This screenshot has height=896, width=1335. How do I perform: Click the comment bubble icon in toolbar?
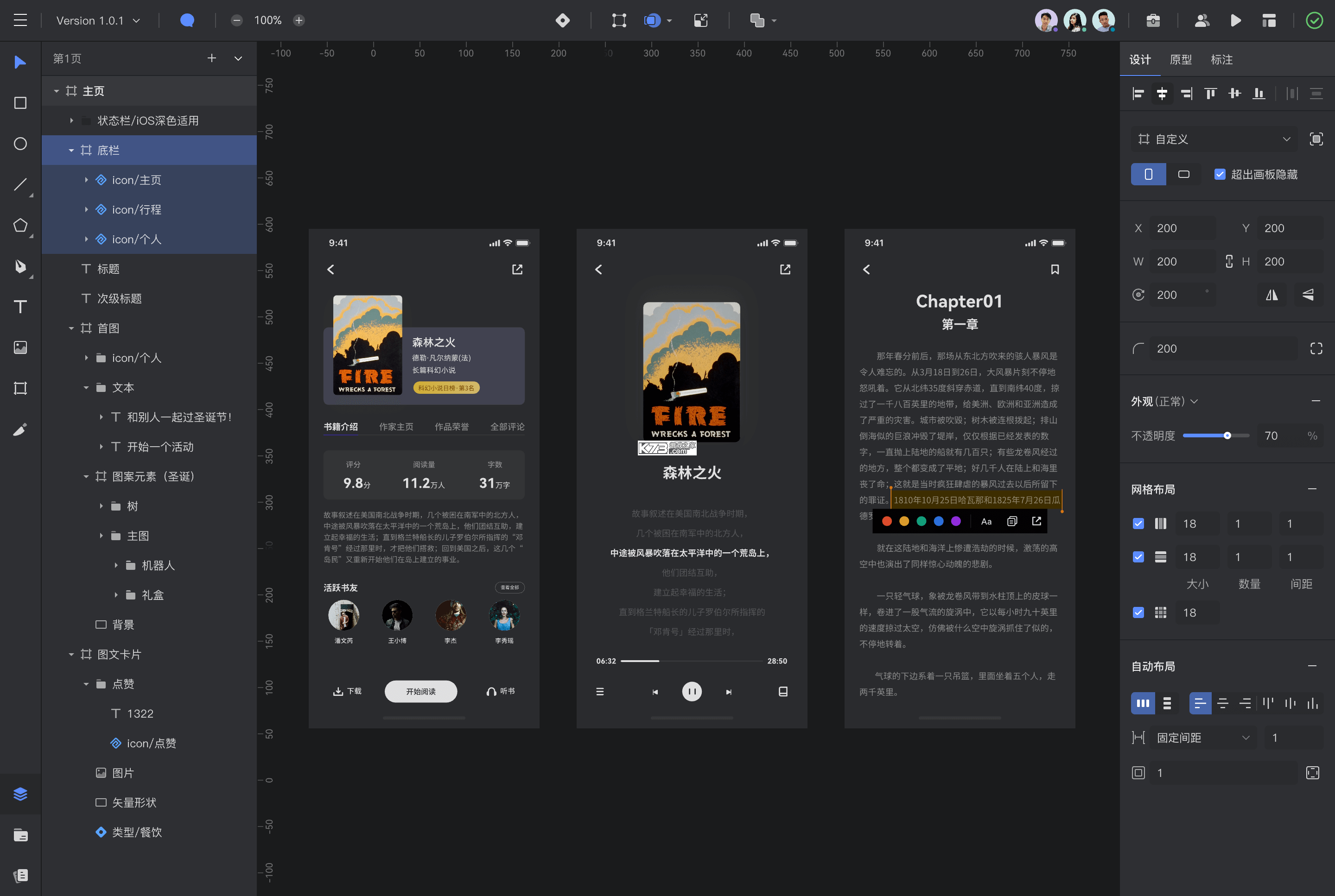[x=187, y=20]
